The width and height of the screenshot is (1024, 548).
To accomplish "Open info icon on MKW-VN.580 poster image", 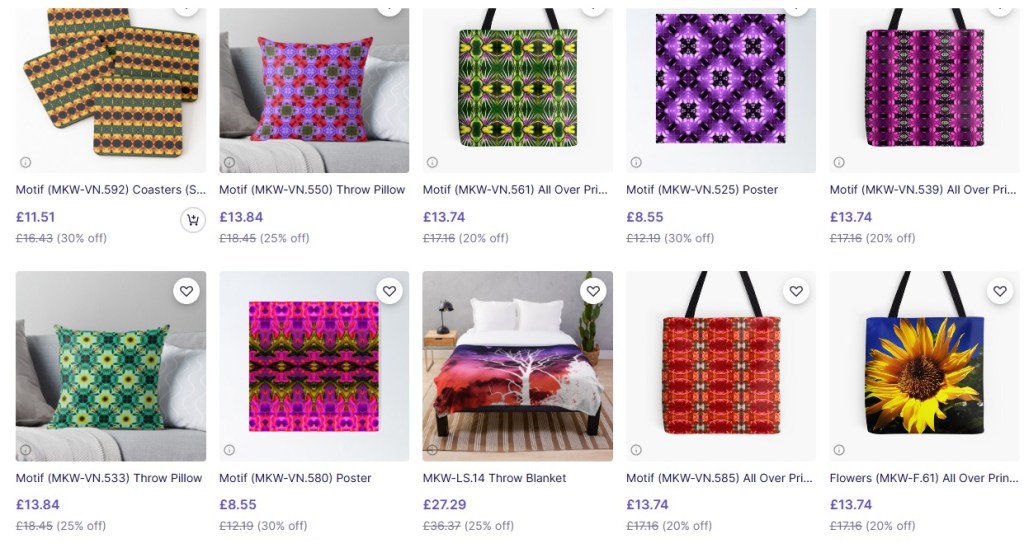I will pos(229,450).
